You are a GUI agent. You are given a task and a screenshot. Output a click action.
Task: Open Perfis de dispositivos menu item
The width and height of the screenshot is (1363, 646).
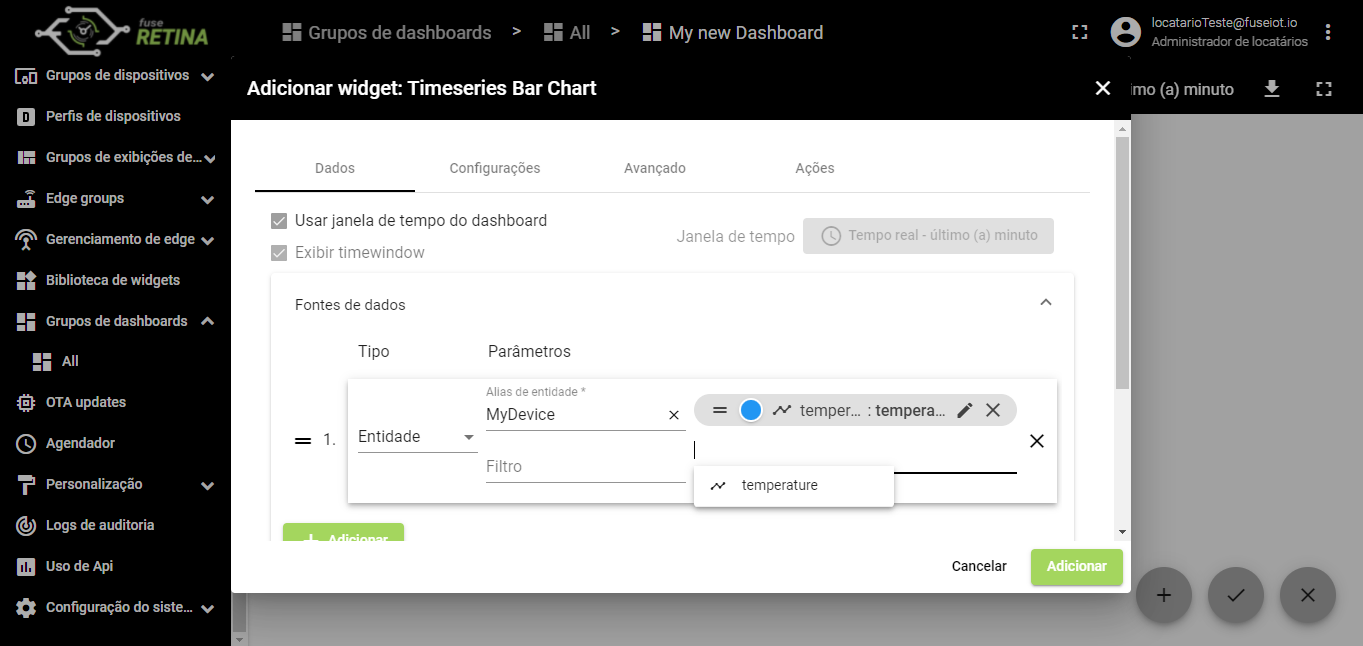113,116
